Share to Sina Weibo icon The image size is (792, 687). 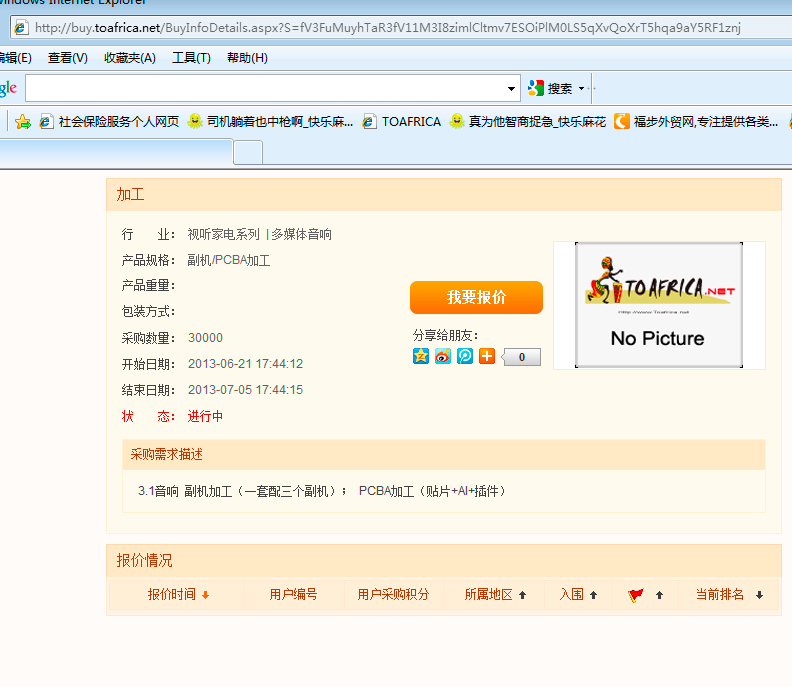pyautogui.click(x=443, y=356)
